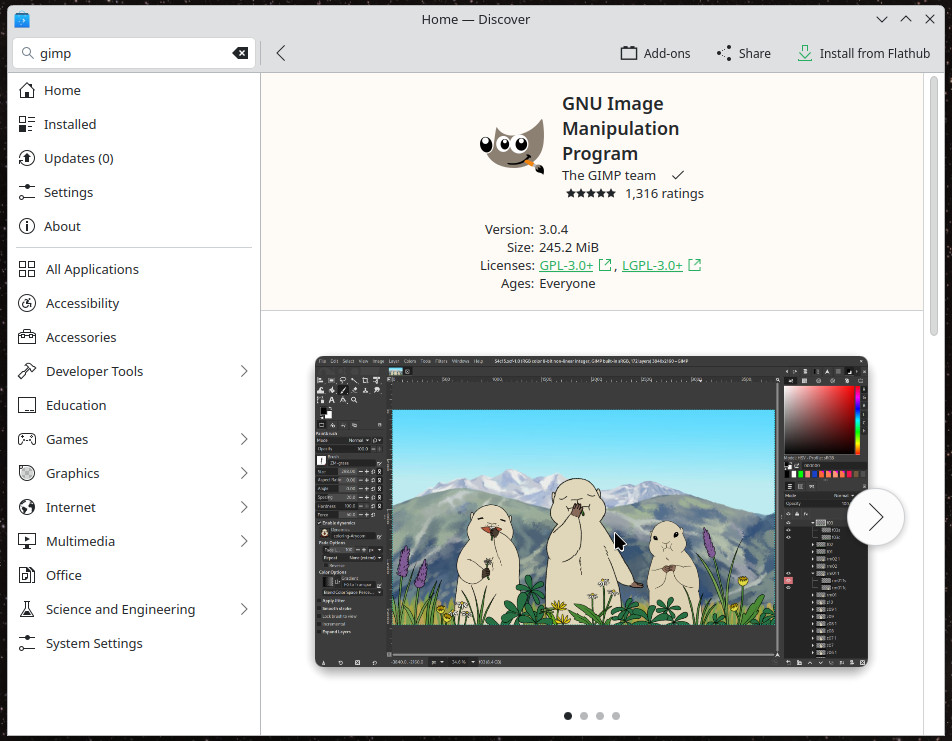Click the Settings sliders icon
Viewport: 952px width, 741px height.
(x=27, y=193)
